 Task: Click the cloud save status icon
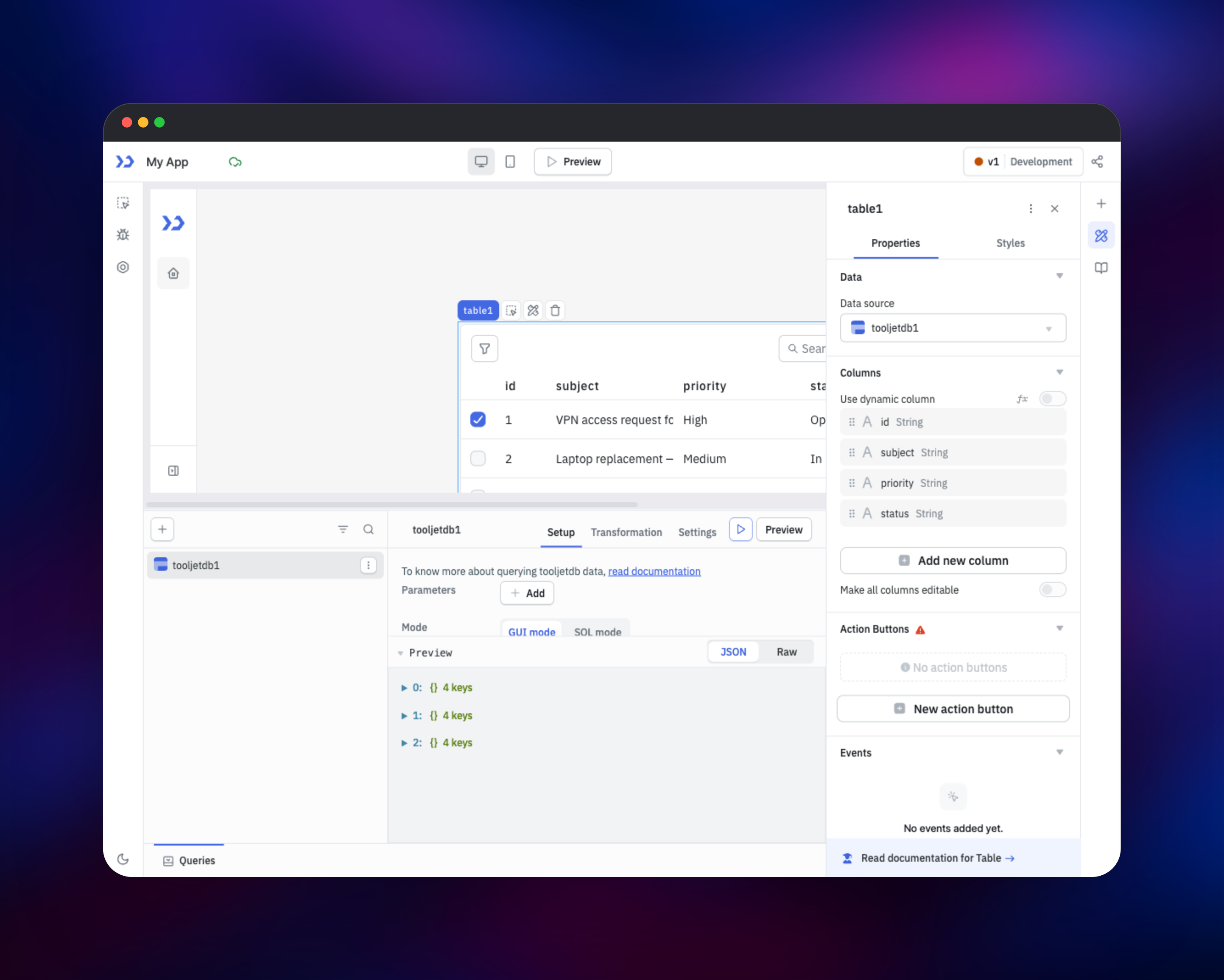click(x=235, y=162)
